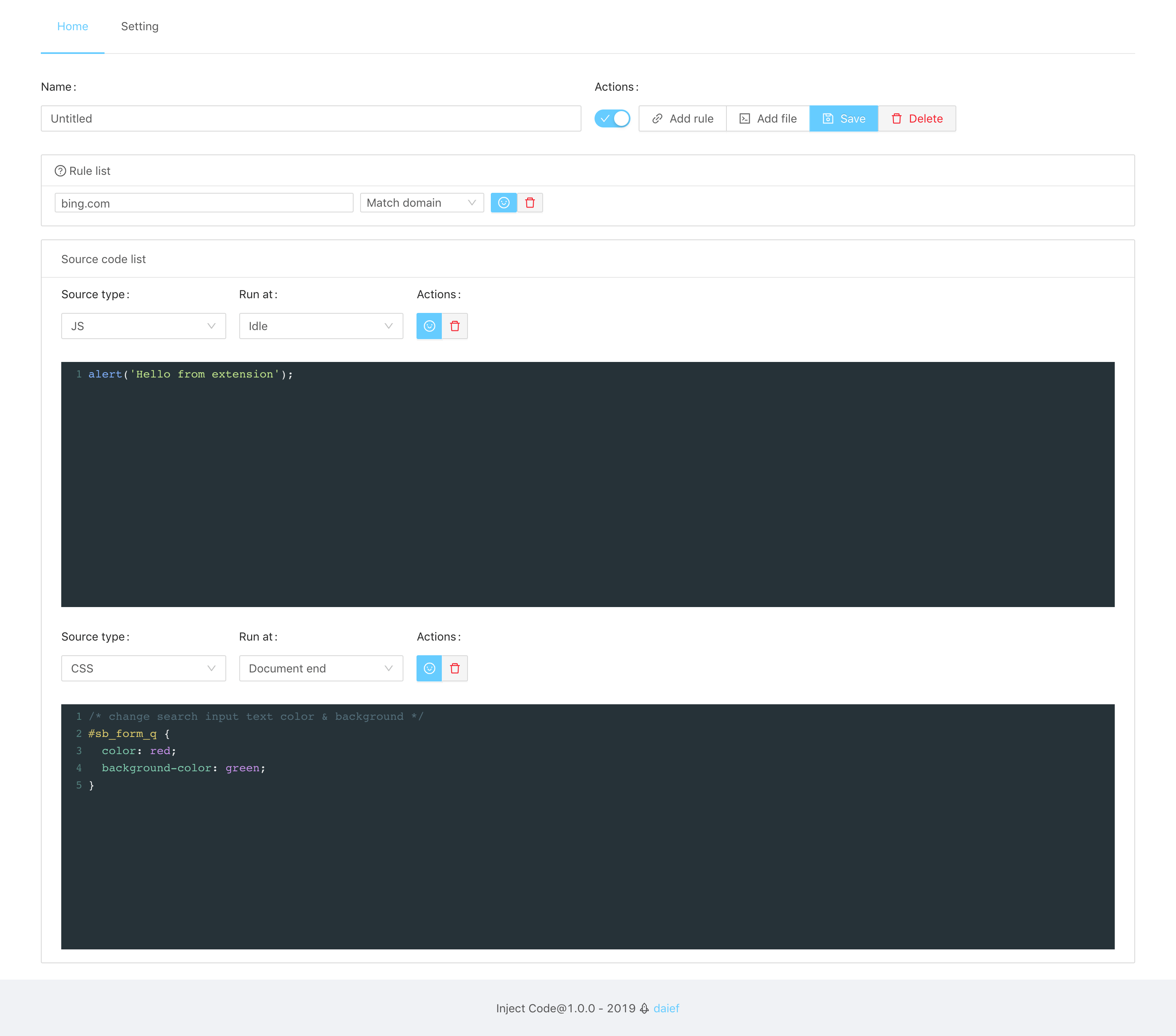1176x1036 pixels.
Task: Open the daief link in footer
Action: [x=666, y=1008]
